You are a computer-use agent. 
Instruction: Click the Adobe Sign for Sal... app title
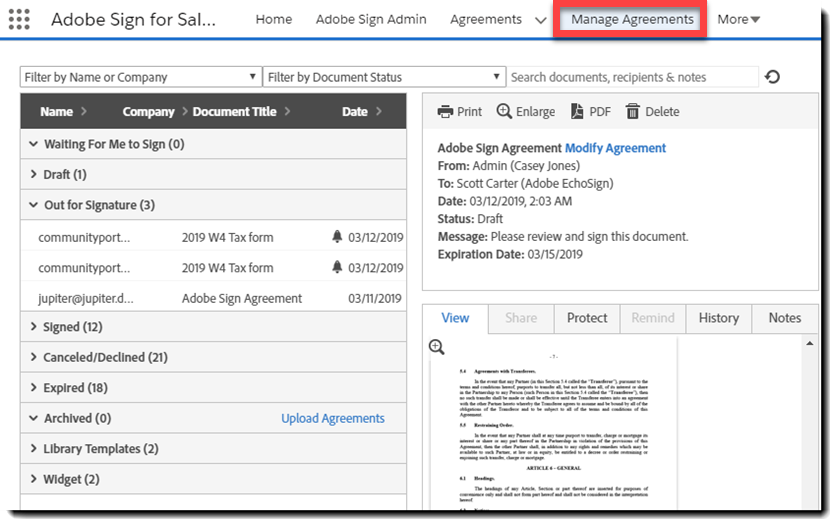point(133,20)
